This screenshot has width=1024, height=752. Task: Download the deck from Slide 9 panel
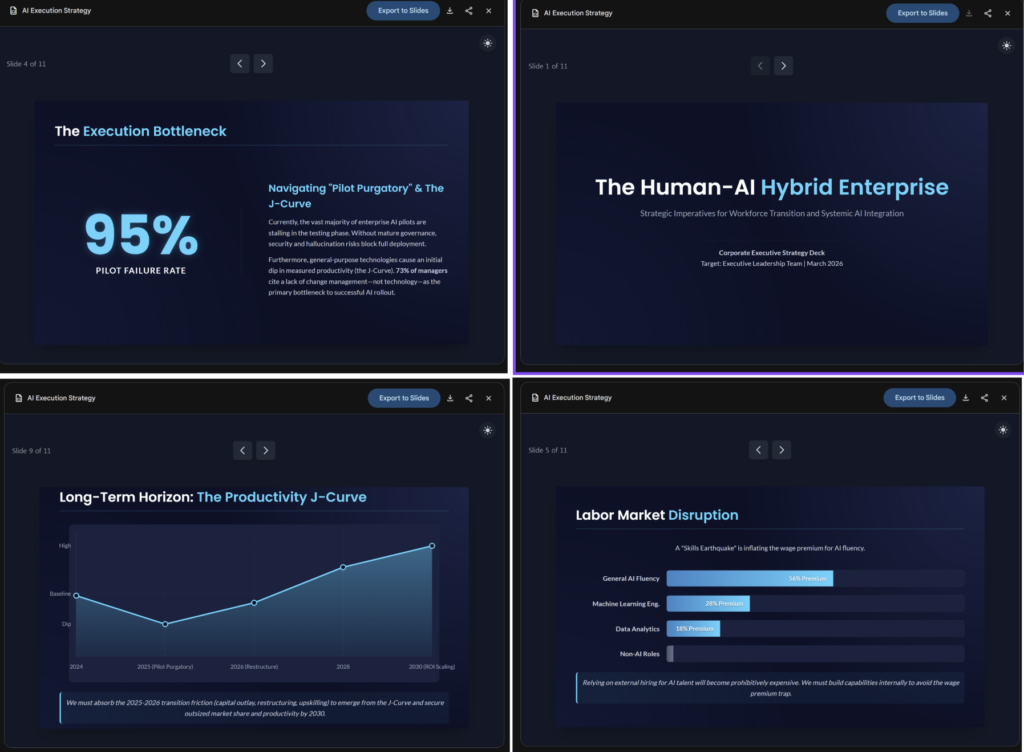click(450, 398)
